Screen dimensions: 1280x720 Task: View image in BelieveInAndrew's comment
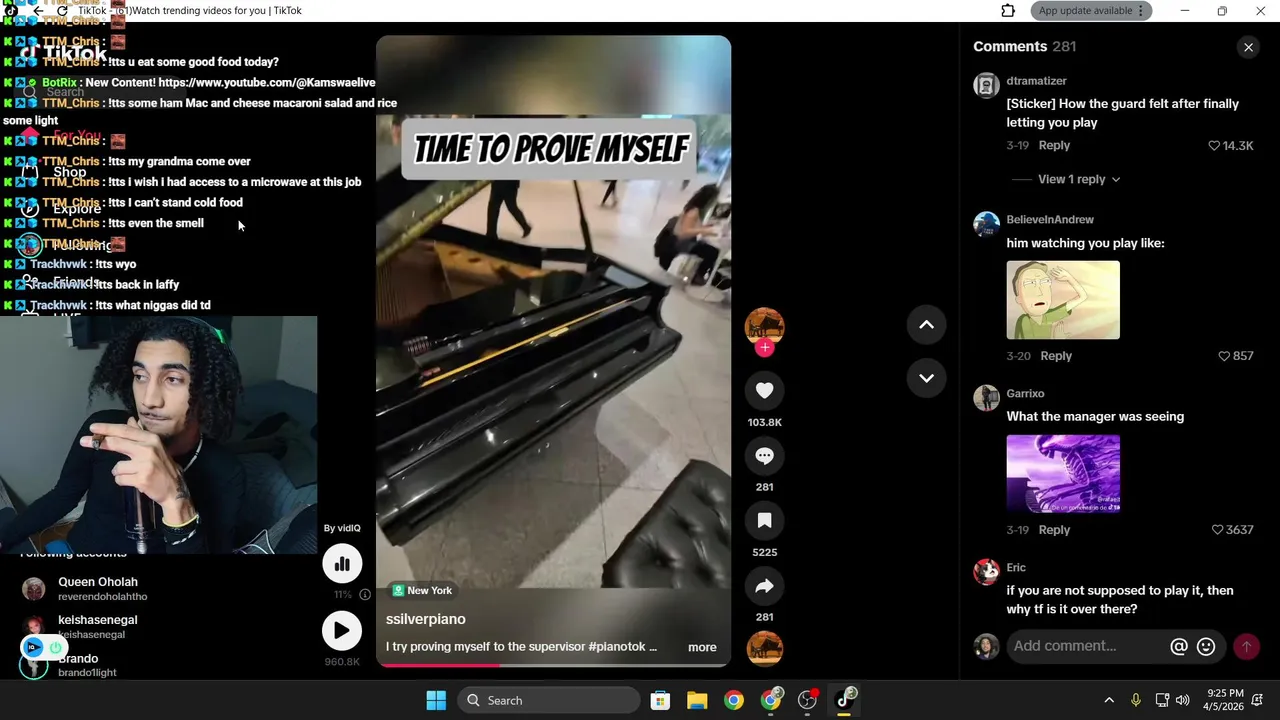click(1063, 300)
